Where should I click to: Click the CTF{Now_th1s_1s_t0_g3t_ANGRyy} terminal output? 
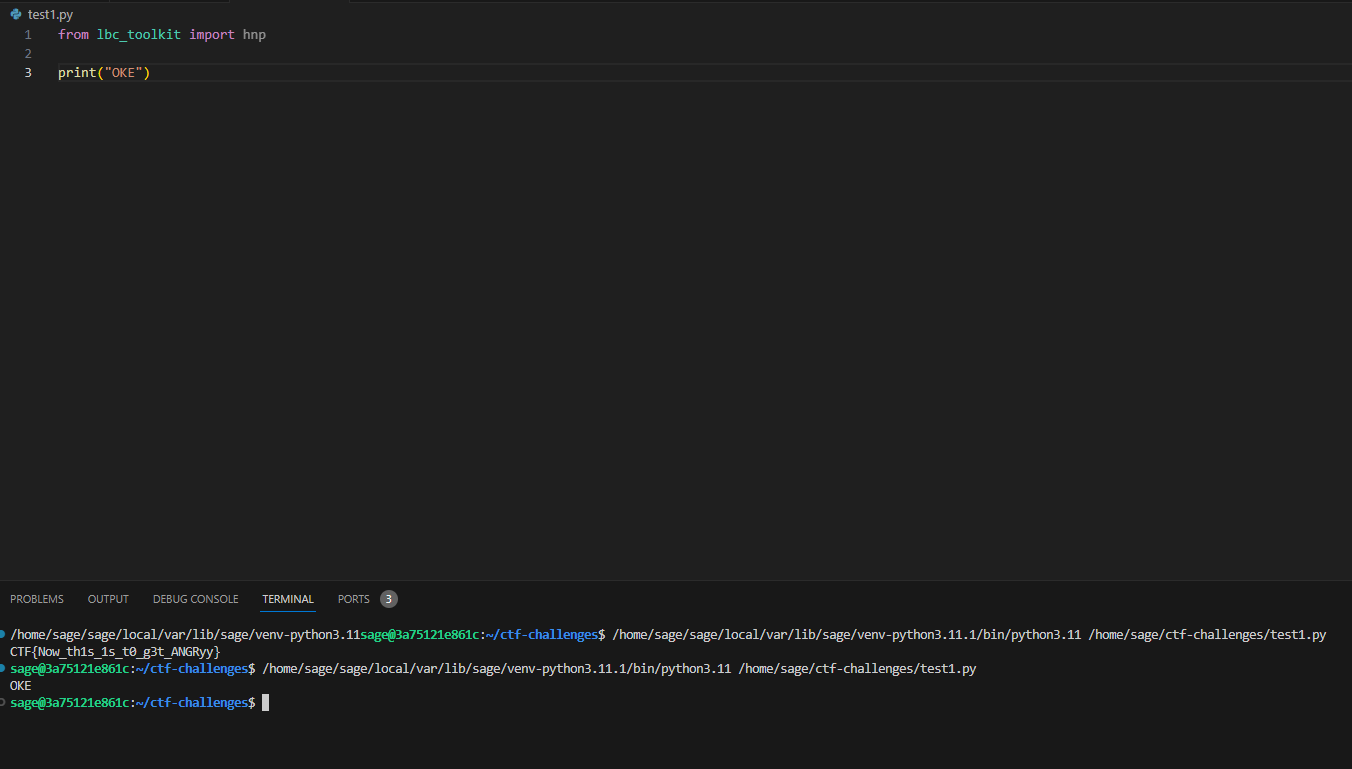click(x=115, y=652)
